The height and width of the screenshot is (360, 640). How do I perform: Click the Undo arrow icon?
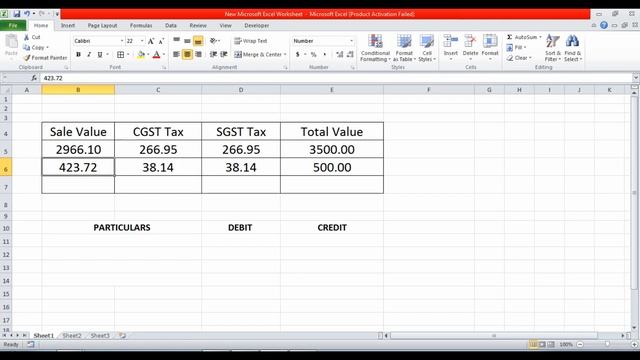(27, 14)
